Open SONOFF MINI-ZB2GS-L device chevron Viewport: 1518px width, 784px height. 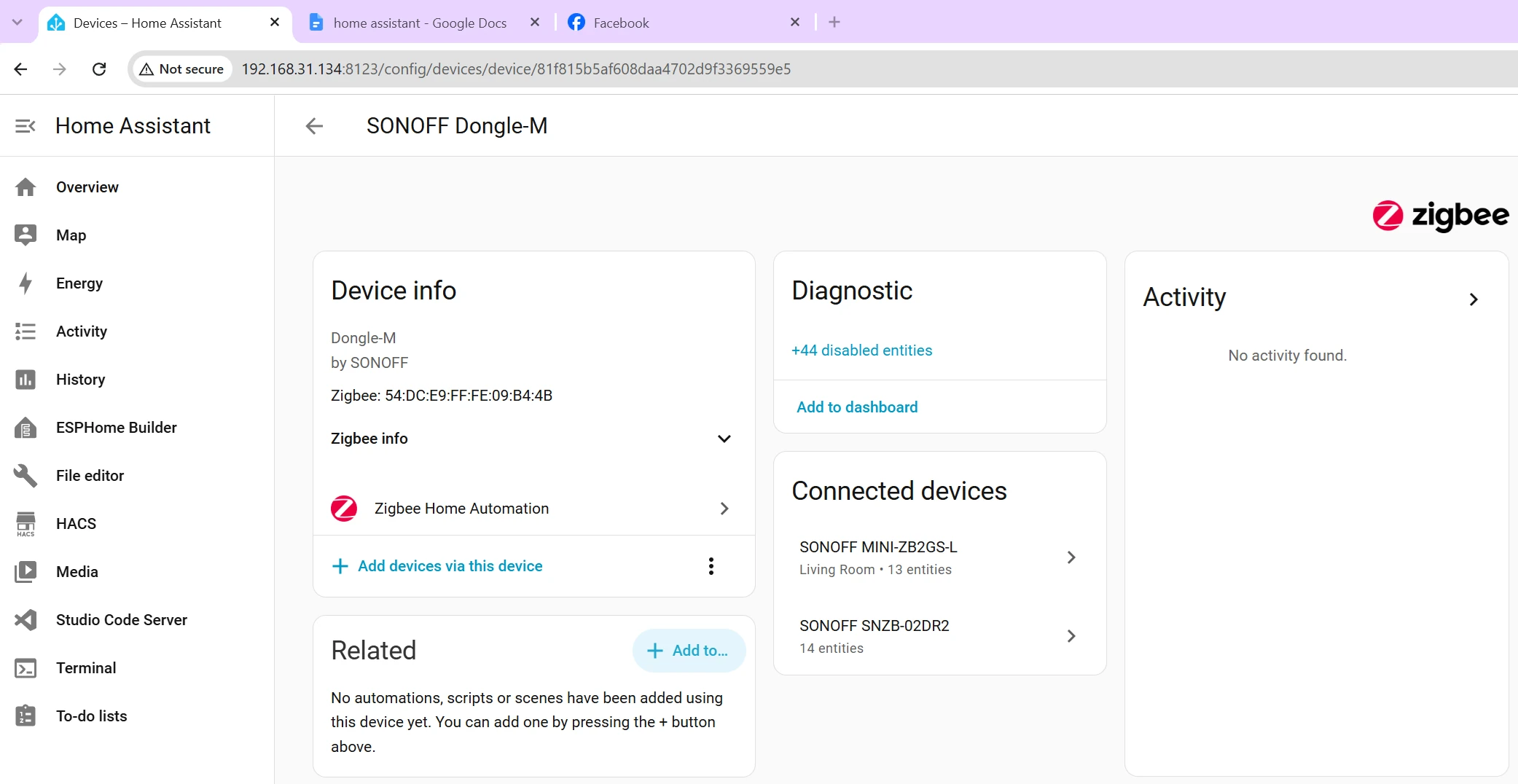tap(1071, 557)
